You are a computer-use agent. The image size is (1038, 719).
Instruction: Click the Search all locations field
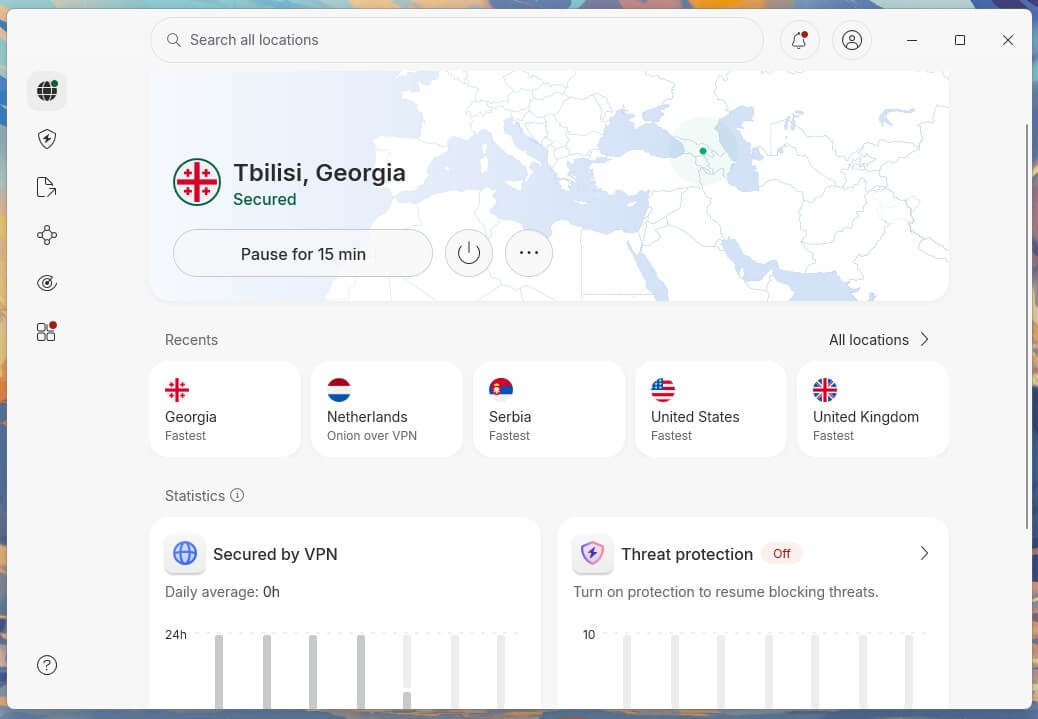(457, 40)
